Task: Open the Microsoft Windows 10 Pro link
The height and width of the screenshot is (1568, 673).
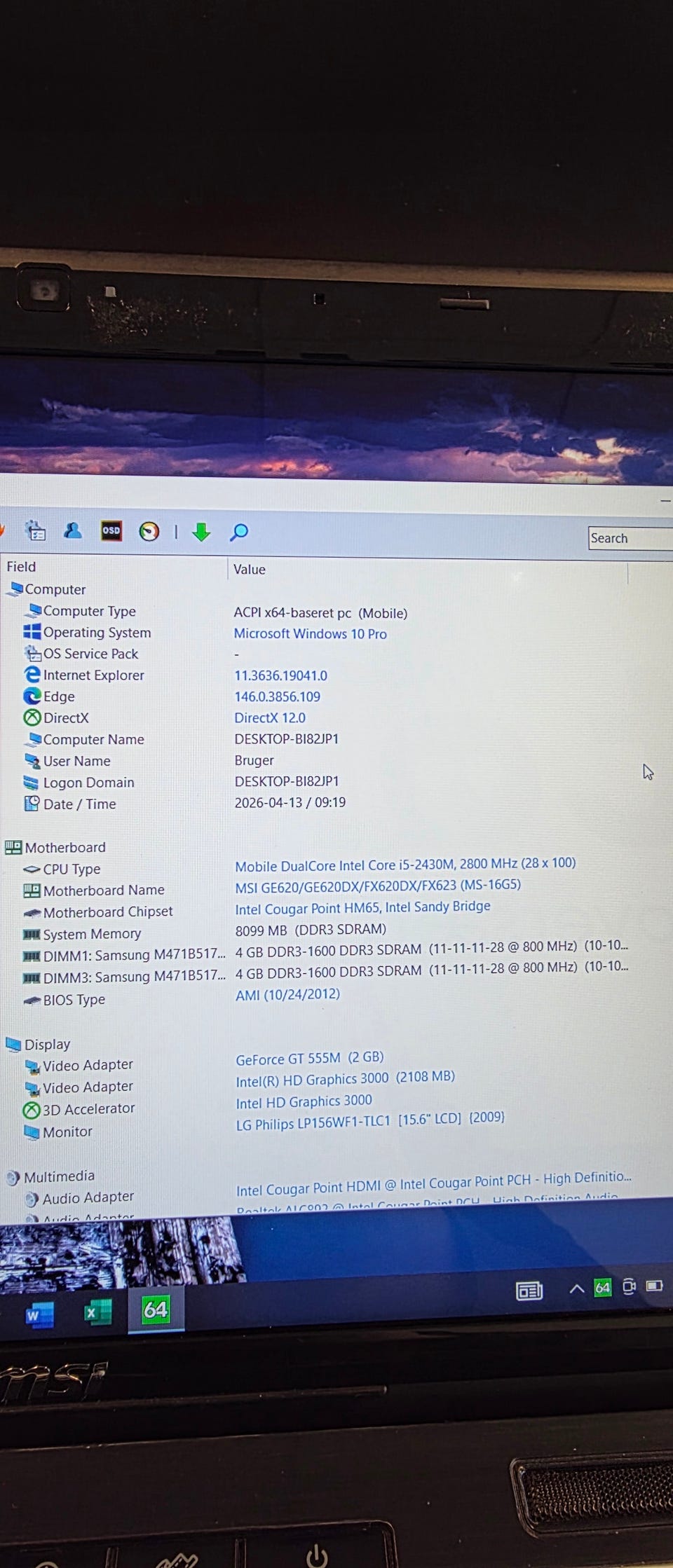Action: pyautogui.click(x=310, y=633)
